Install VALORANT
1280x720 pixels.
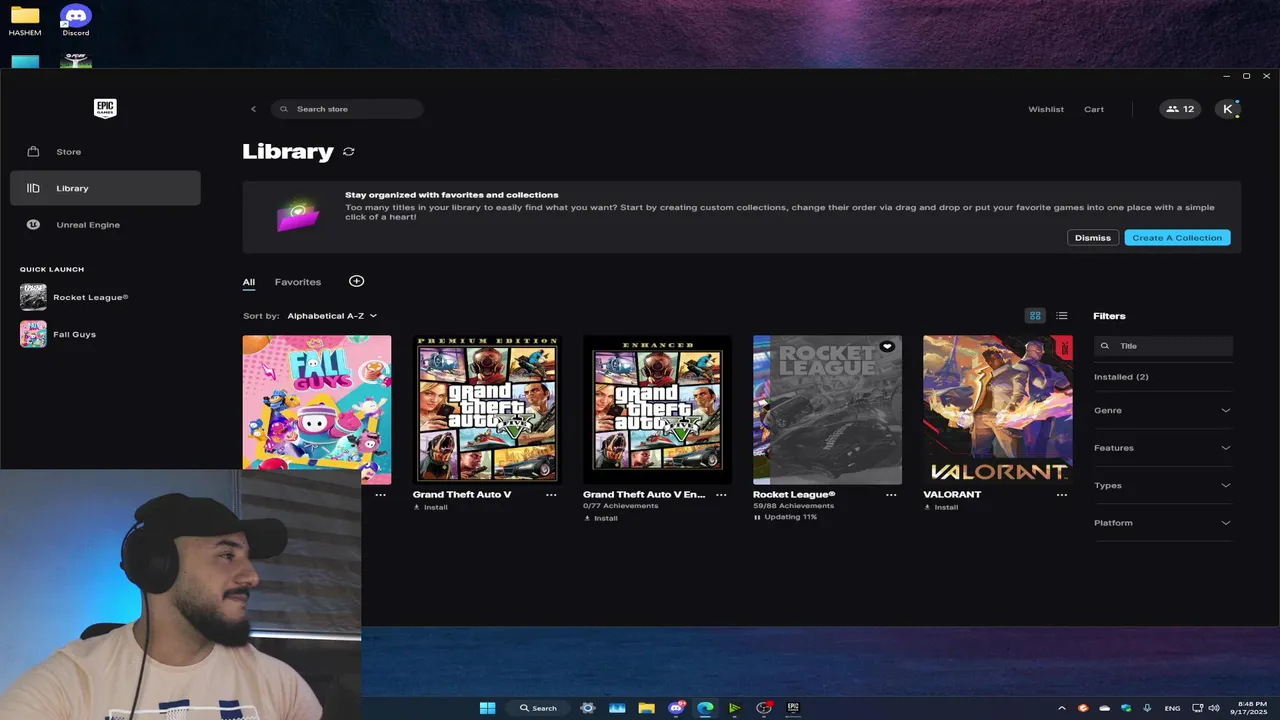click(x=941, y=507)
